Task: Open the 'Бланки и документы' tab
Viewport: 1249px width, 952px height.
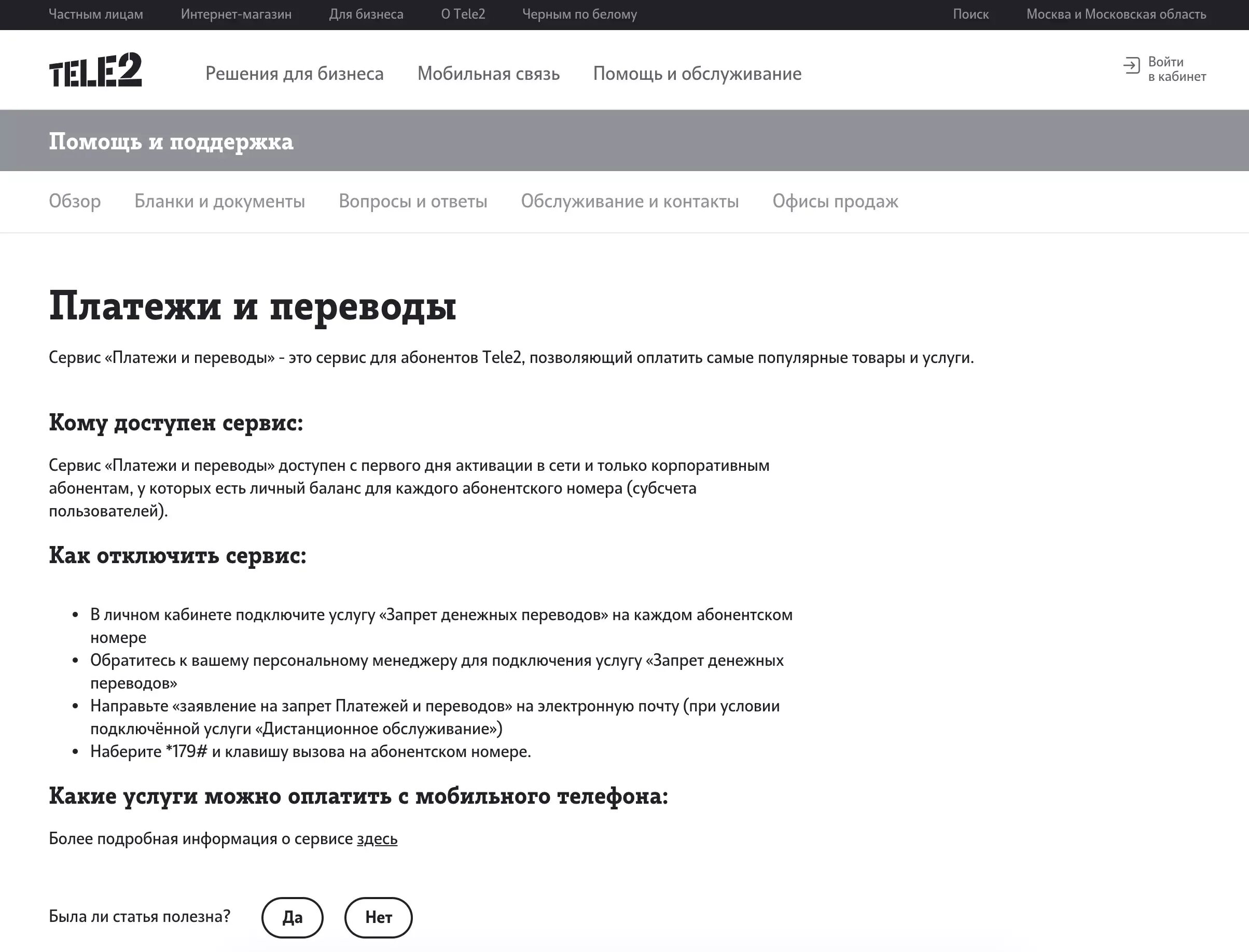Action: (x=219, y=201)
